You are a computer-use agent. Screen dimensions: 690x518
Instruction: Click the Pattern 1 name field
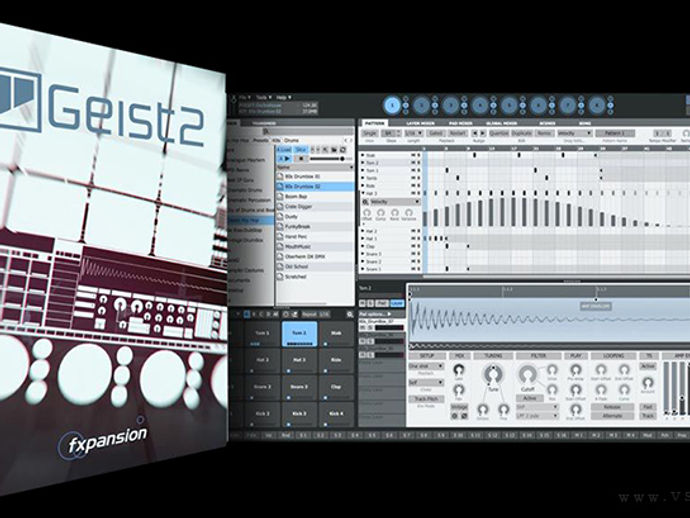(x=615, y=133)
